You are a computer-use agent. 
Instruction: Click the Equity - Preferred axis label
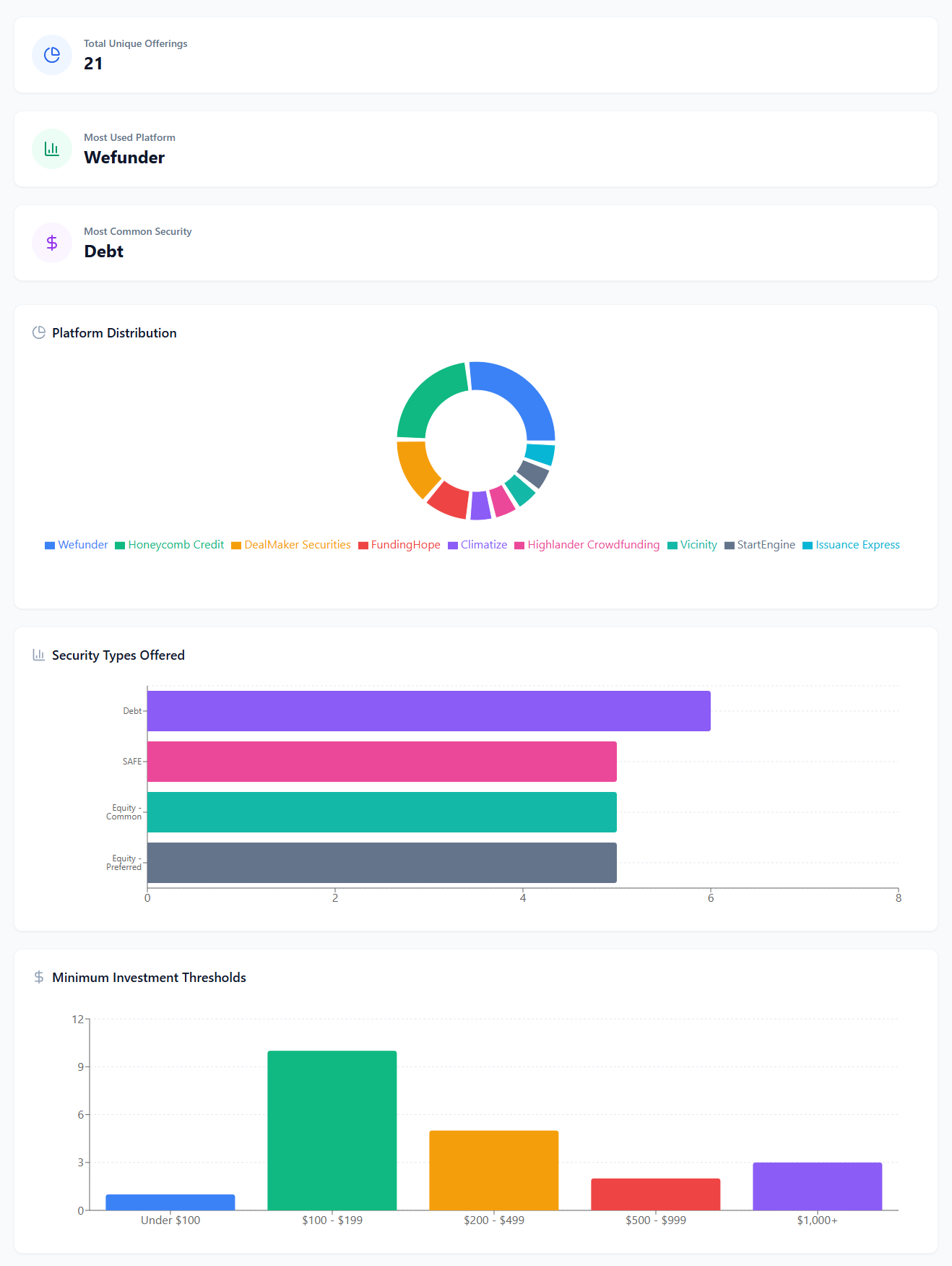[x=124, y=863]
